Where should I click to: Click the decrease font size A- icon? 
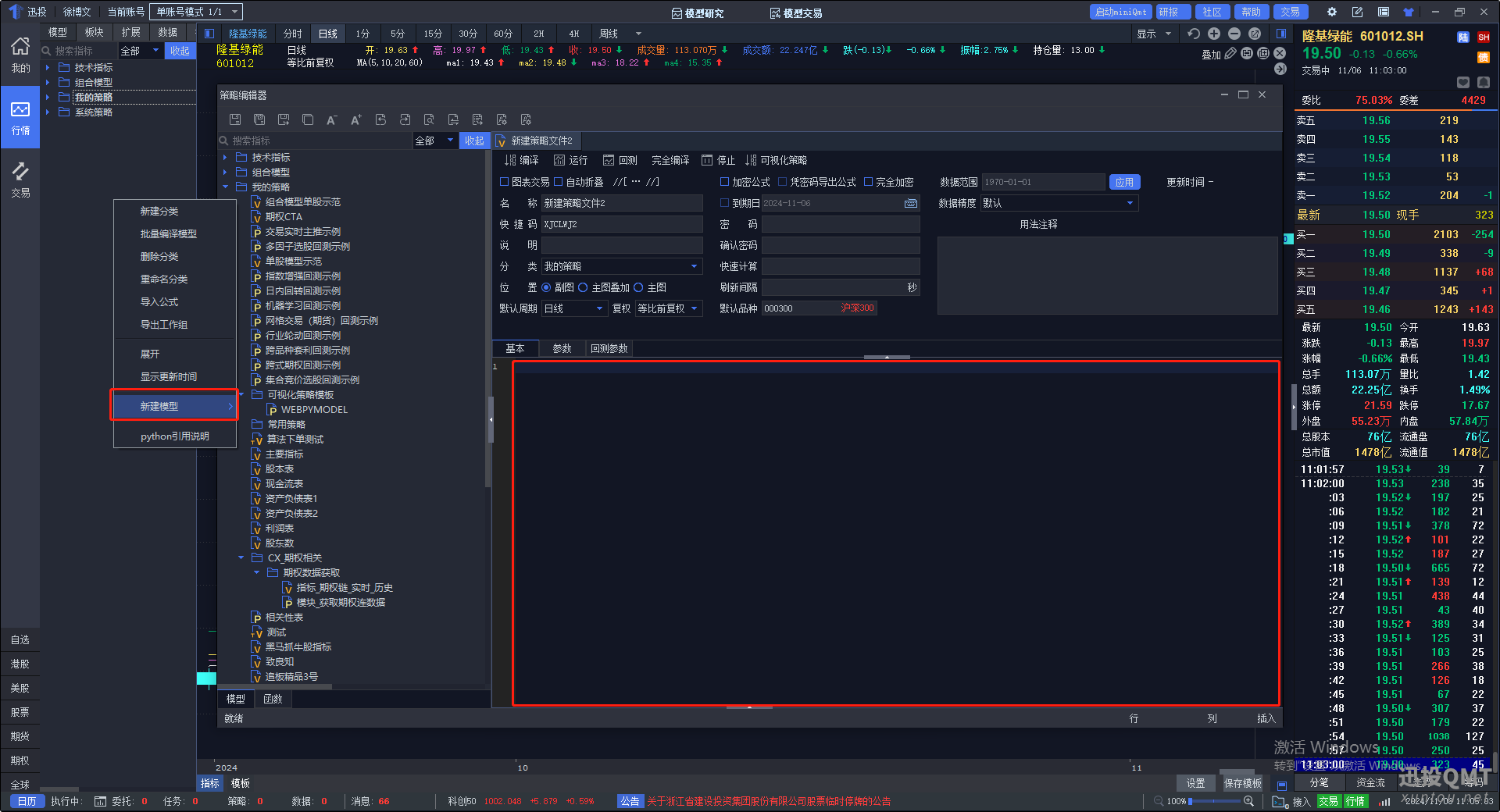(x=331, y=119)
